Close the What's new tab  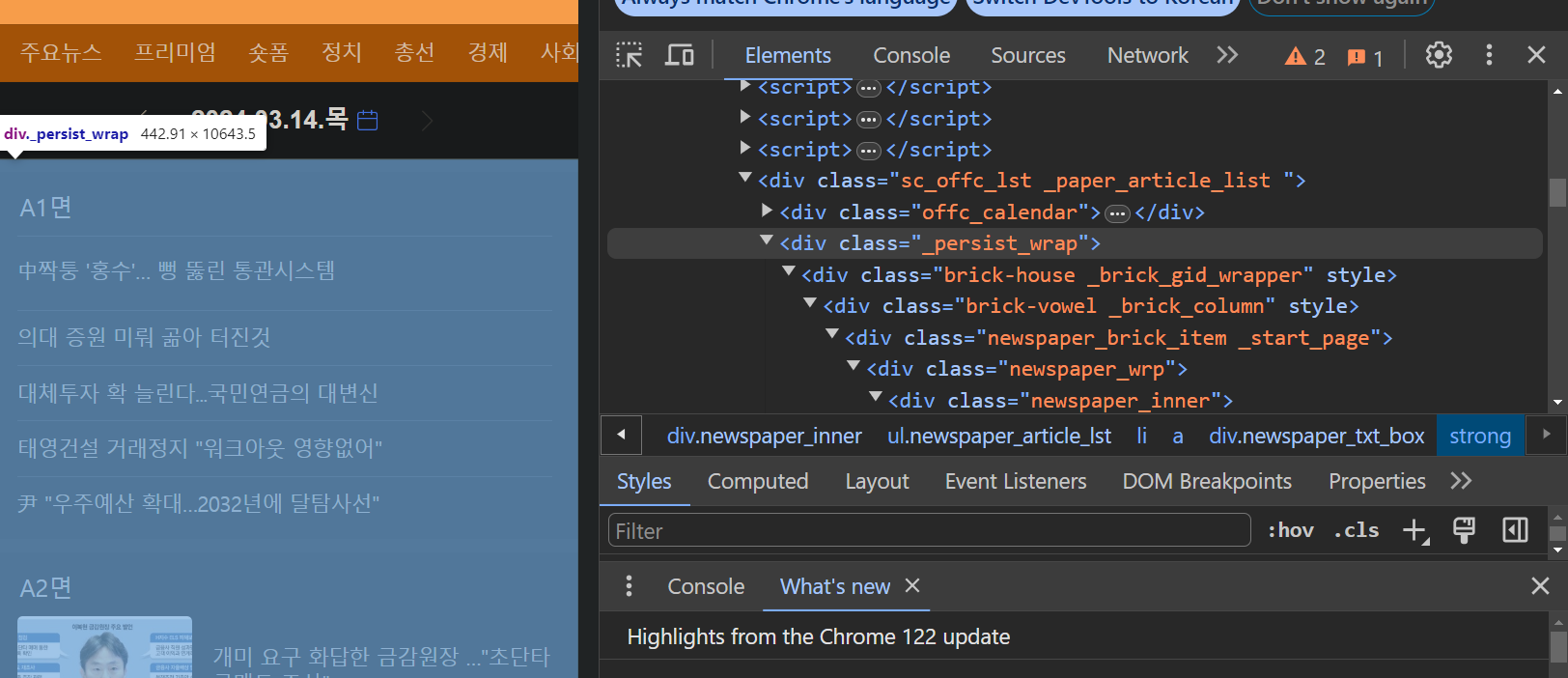point(912,585)
